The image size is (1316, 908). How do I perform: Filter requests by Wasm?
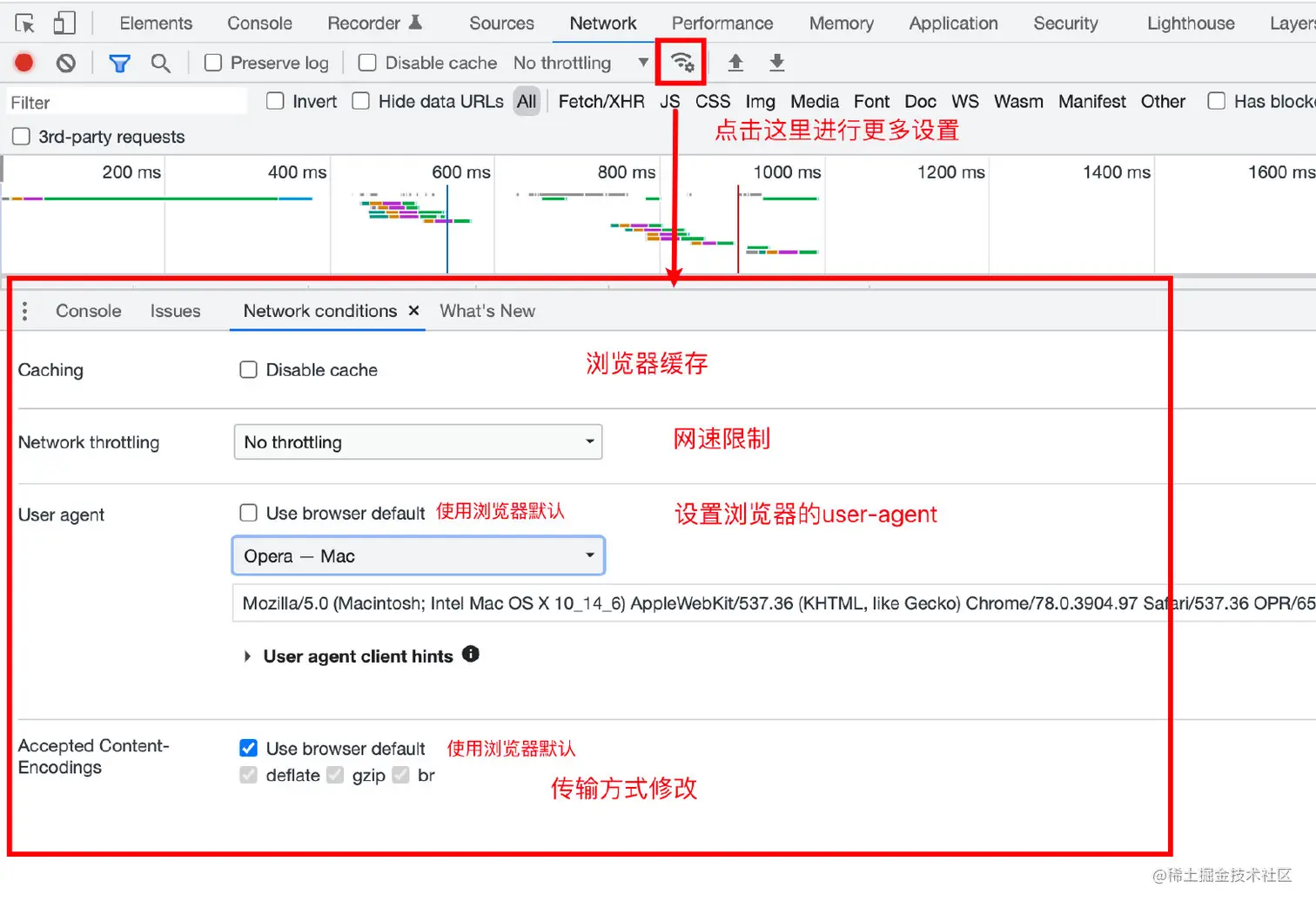tap(1018, 101)
